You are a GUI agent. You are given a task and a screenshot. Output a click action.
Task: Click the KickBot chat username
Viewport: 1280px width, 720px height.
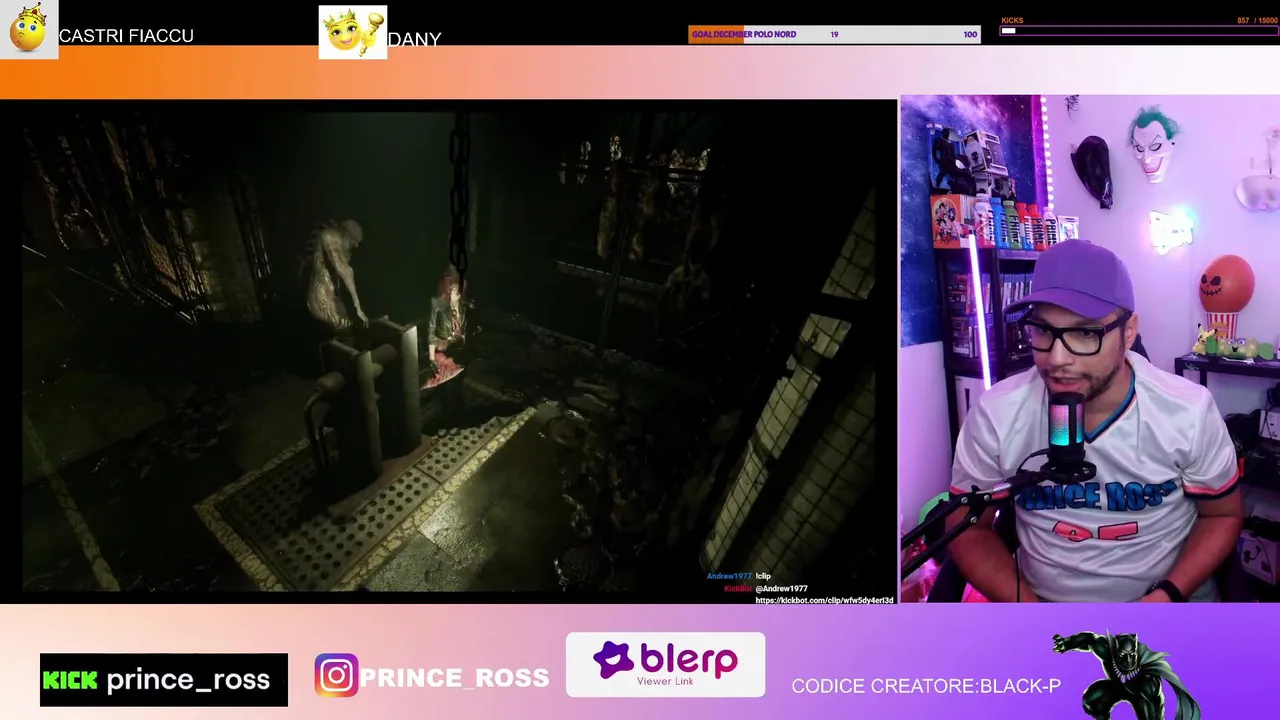[738, 589]
